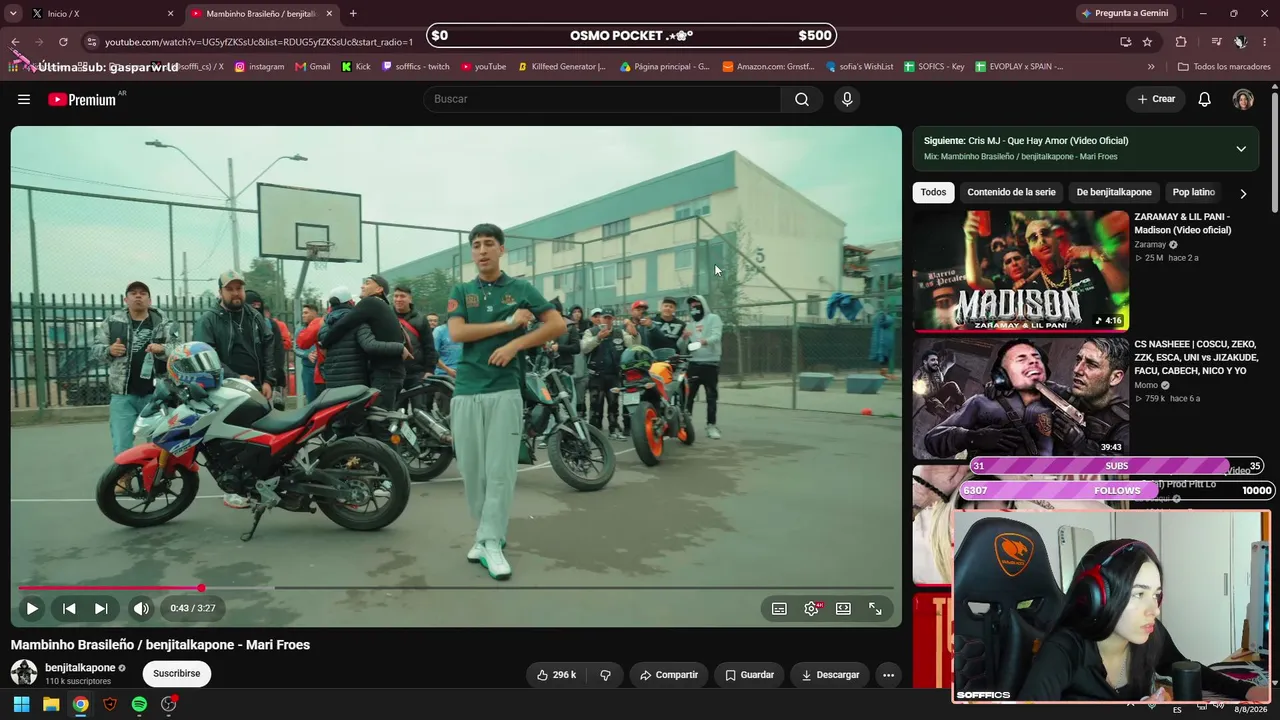1280x720 pixels.
Task: Open the YouTube guide hamburger menu
Action: click(x=24, y=99)
